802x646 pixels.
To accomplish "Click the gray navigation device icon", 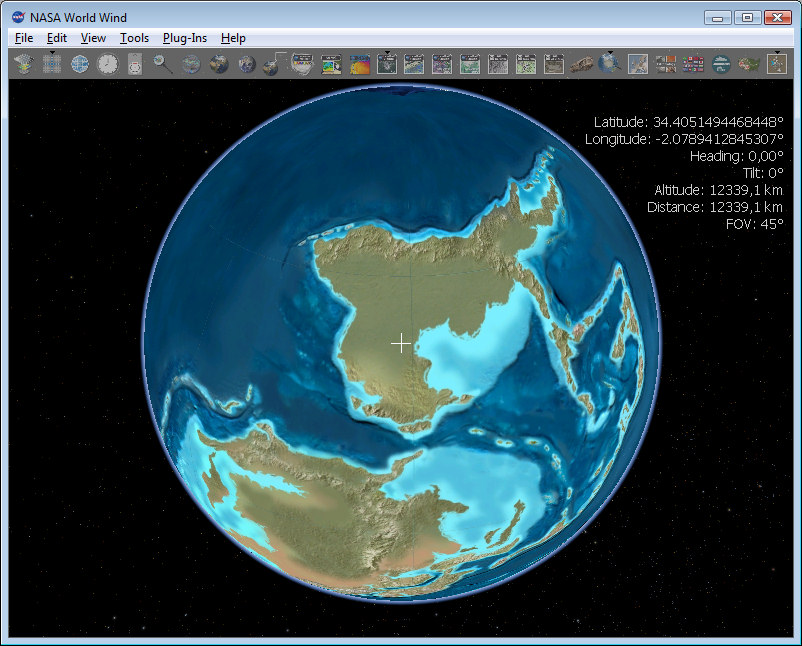I will click(135, 64).
